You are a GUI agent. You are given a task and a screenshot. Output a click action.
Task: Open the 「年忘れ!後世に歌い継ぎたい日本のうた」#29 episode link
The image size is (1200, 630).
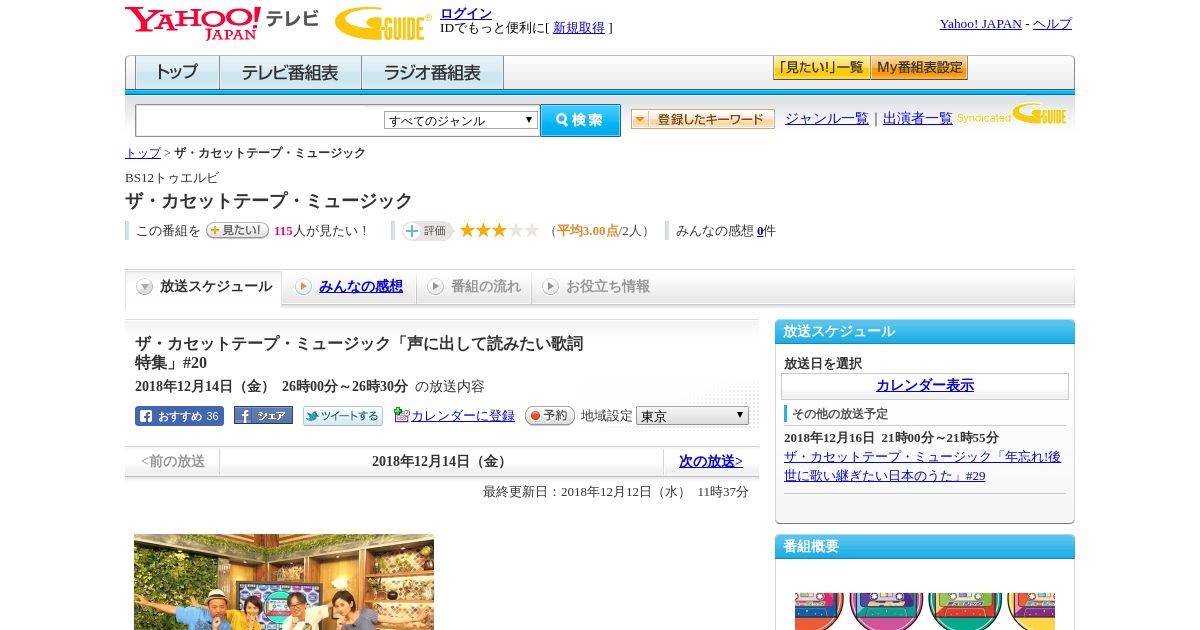click(922, 466)
